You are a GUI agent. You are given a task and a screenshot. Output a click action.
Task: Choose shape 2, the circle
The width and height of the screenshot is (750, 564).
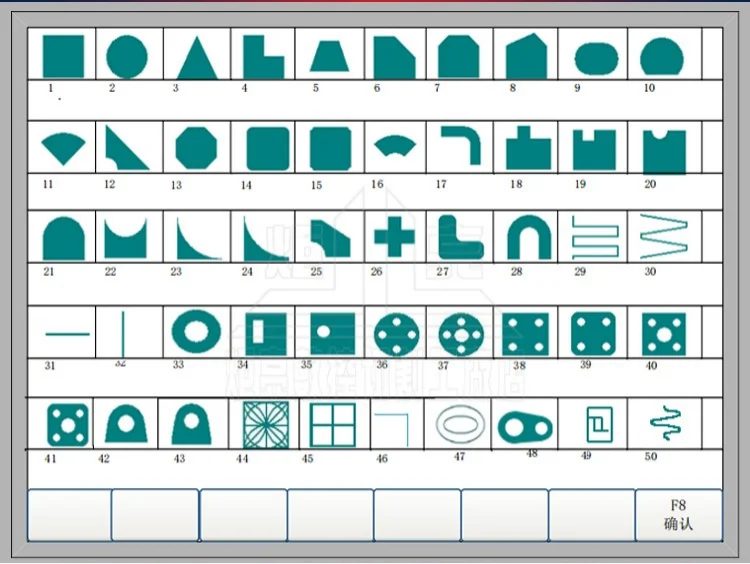click(x=127, y=56)
